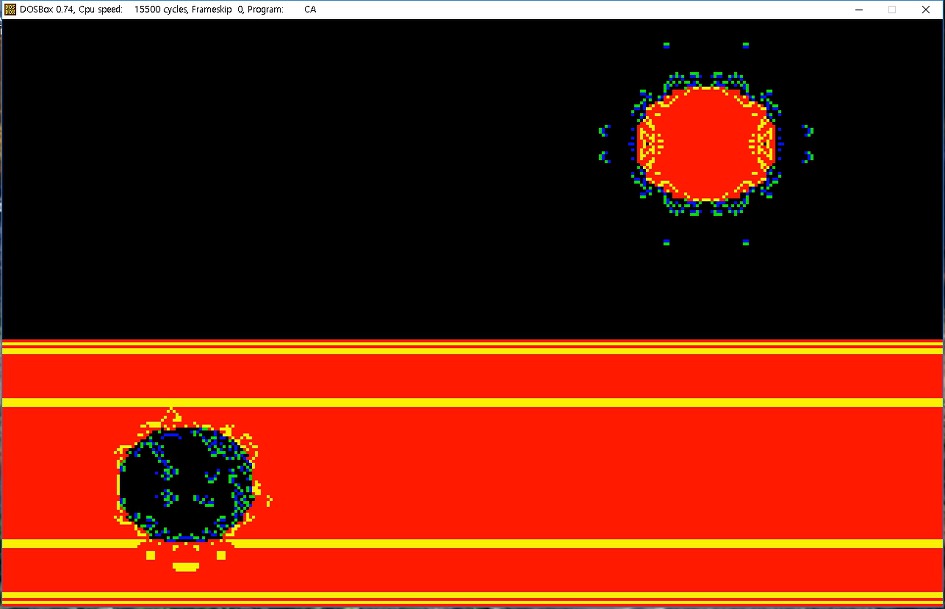Click the disabled maximize button of DOSBox
945x609 pixels.
pyautogui.click(x=892, y=10)
